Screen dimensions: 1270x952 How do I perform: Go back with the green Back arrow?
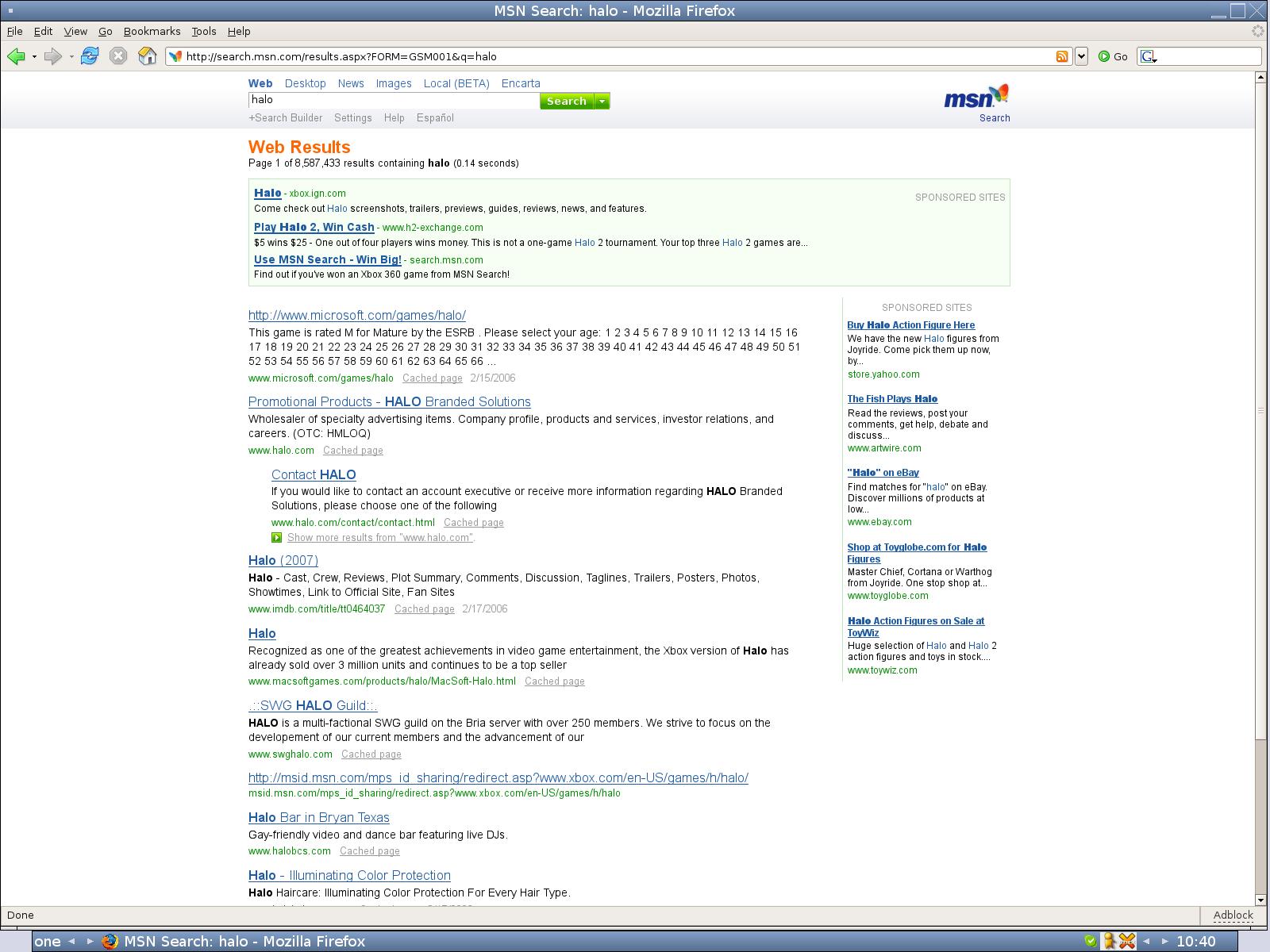point(16,56)
